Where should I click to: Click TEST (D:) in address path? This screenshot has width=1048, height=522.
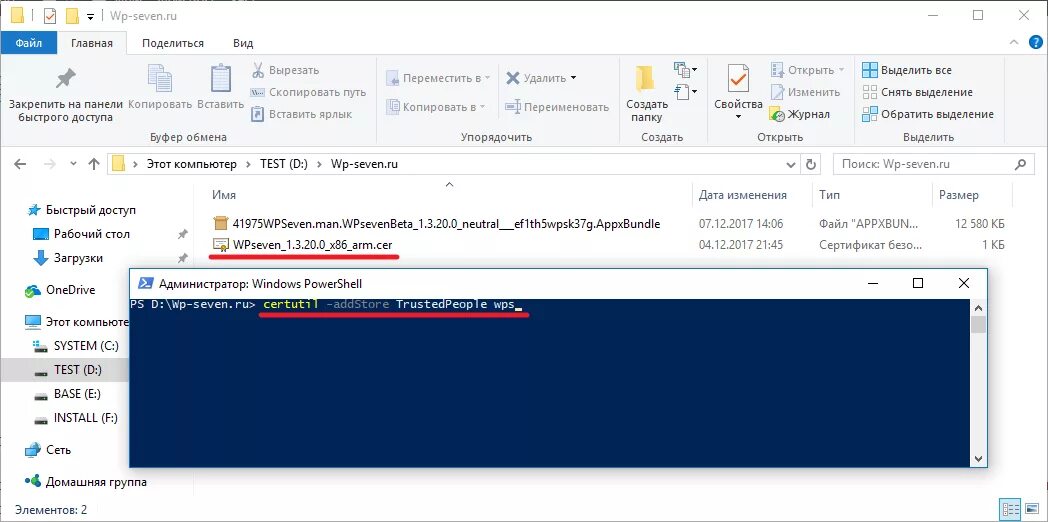[x=283, y=164]
